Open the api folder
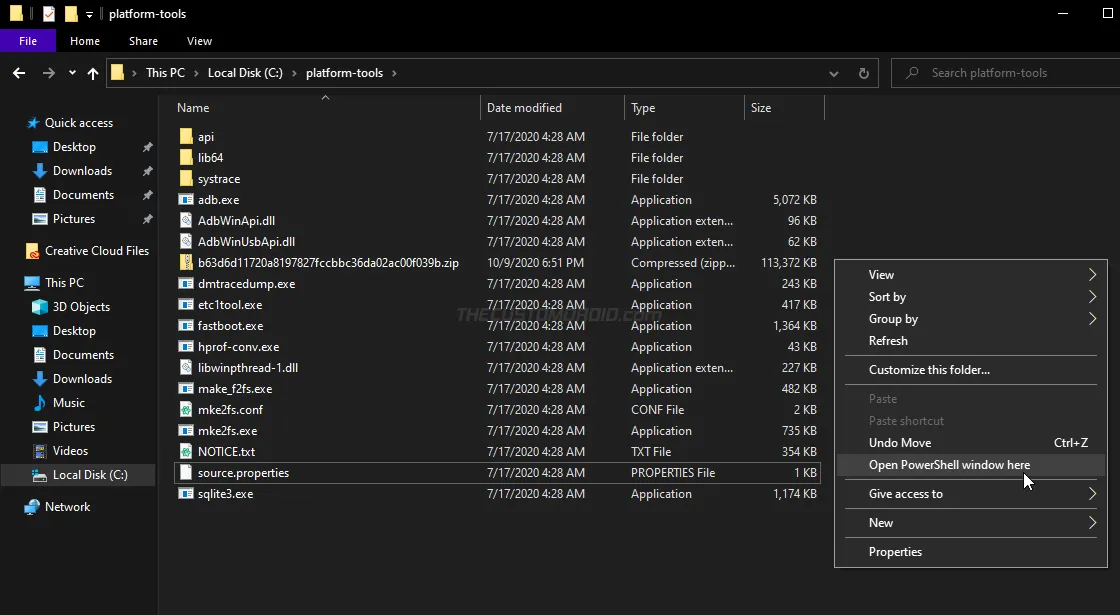 tap(207, 136)
